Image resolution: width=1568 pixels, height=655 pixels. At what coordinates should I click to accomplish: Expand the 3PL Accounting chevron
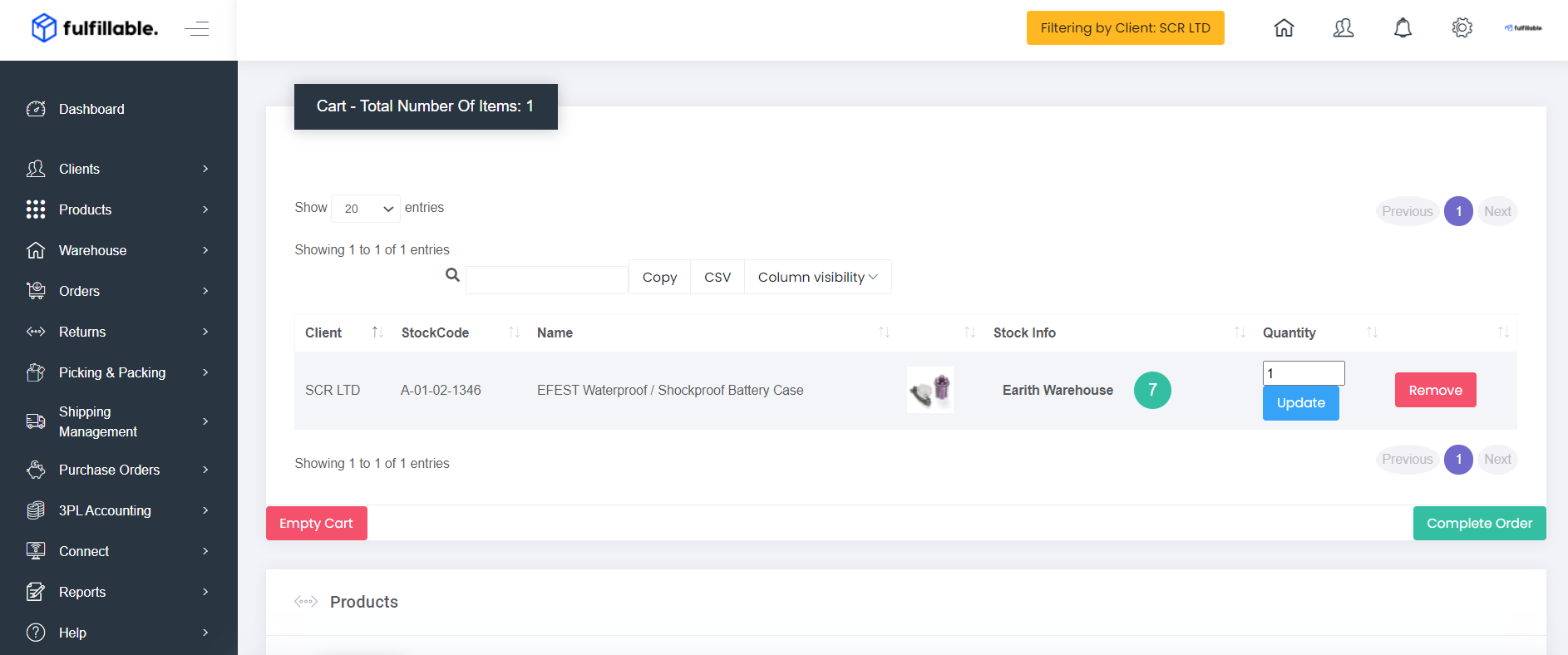tap(205, 510)
